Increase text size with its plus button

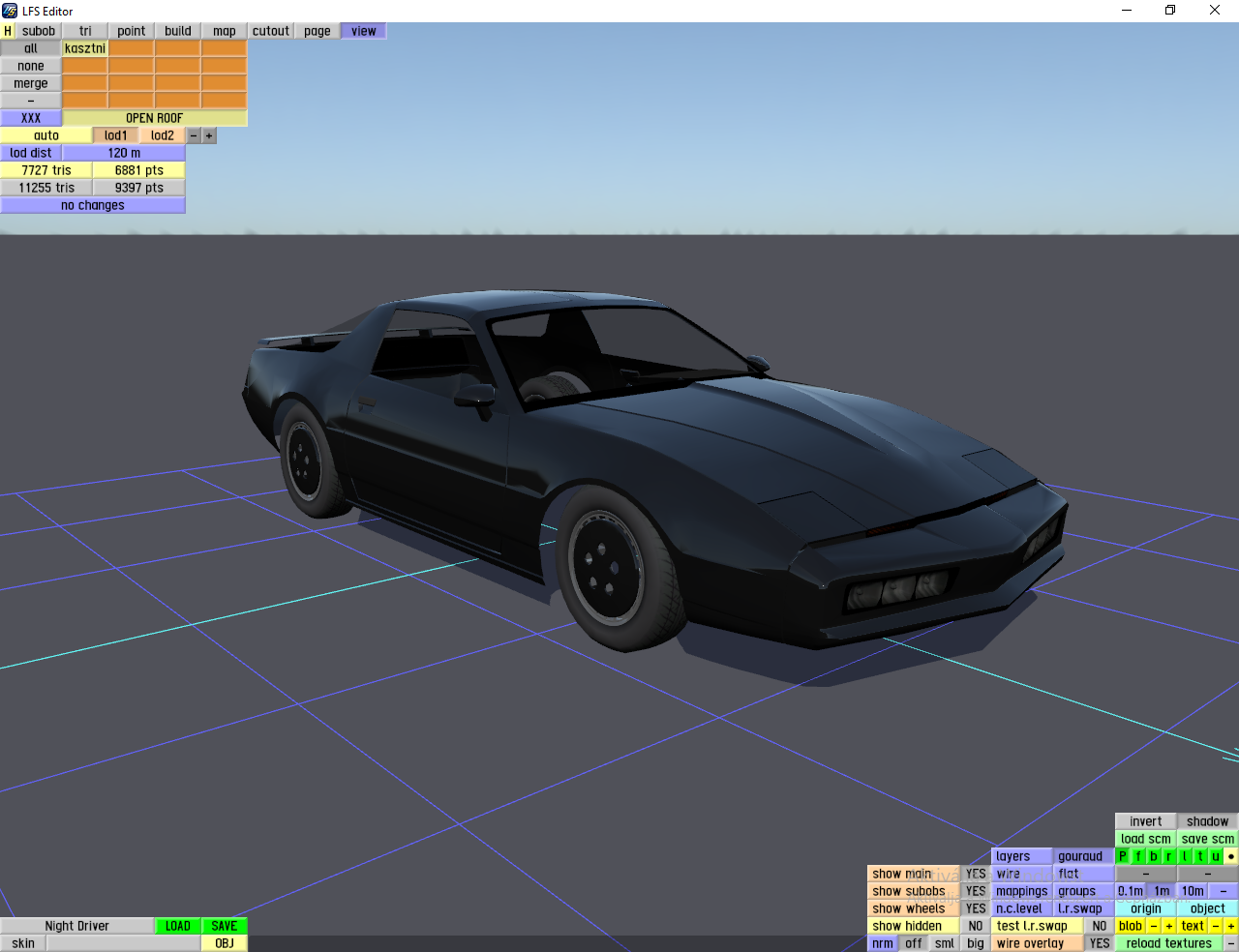coord(1231,926)
